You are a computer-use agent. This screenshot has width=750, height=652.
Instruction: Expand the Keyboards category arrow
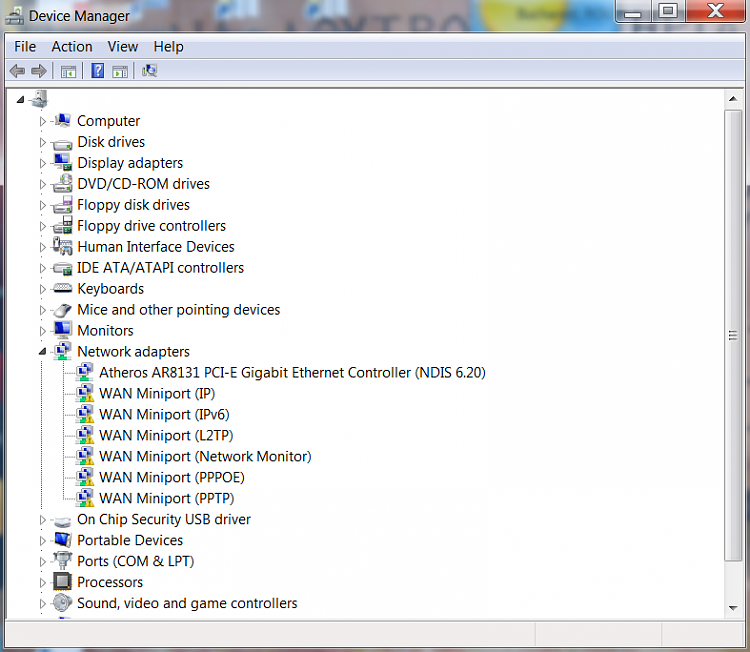click(42, 289)
